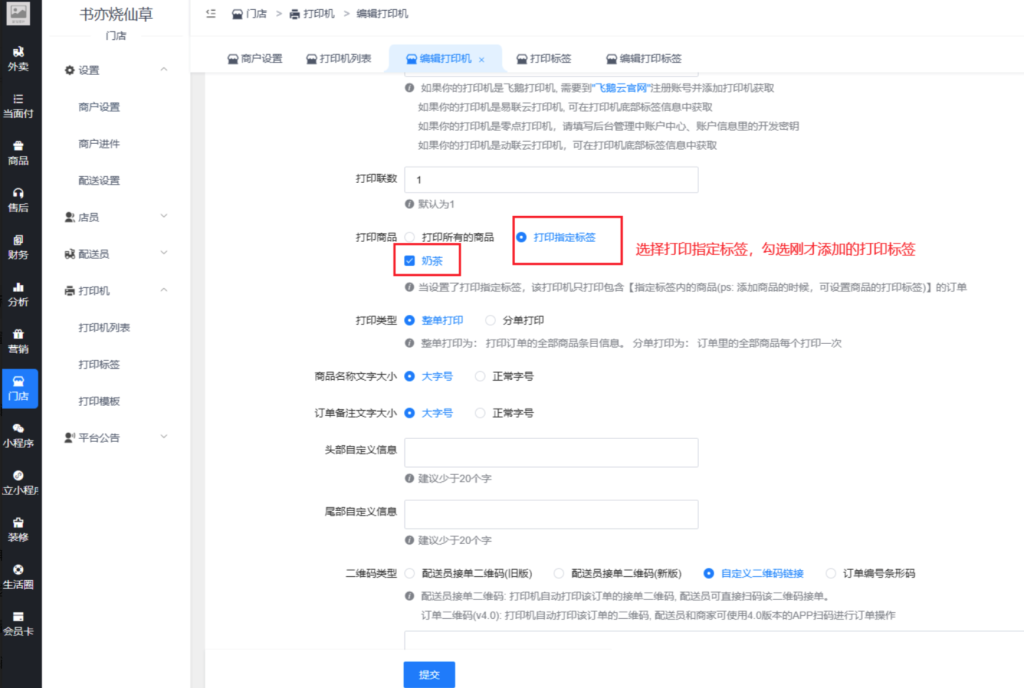Go to 财务 finance sidebar icon
The image size is (1024, 688).
pos(19,245)
